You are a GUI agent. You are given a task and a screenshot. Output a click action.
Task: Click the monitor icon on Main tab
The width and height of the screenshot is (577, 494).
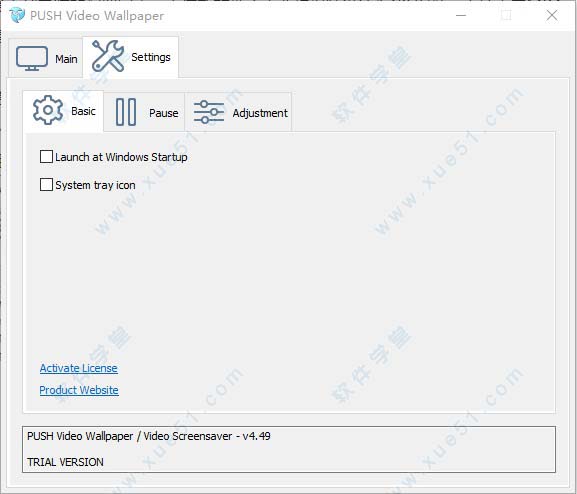32,59
